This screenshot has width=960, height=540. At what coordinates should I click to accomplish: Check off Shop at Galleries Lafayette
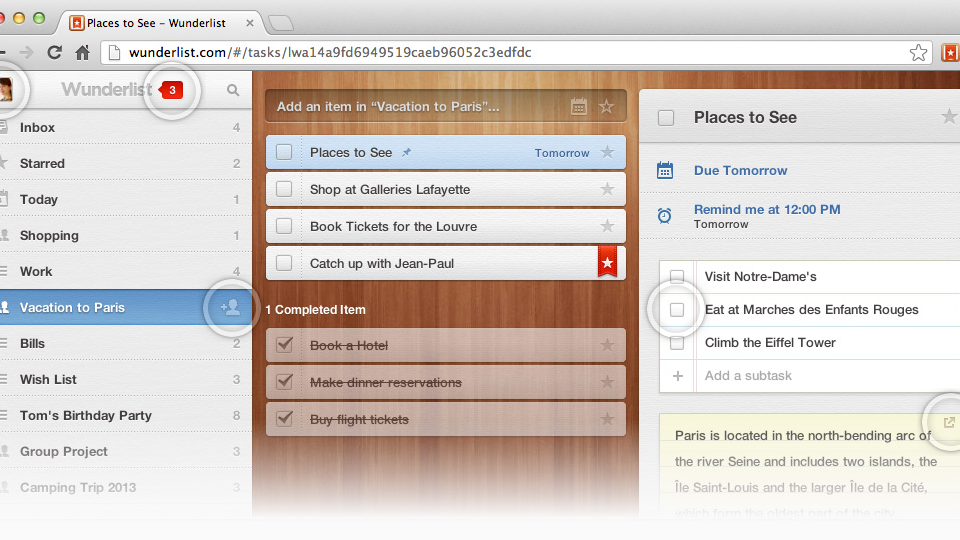click(284, 189)
